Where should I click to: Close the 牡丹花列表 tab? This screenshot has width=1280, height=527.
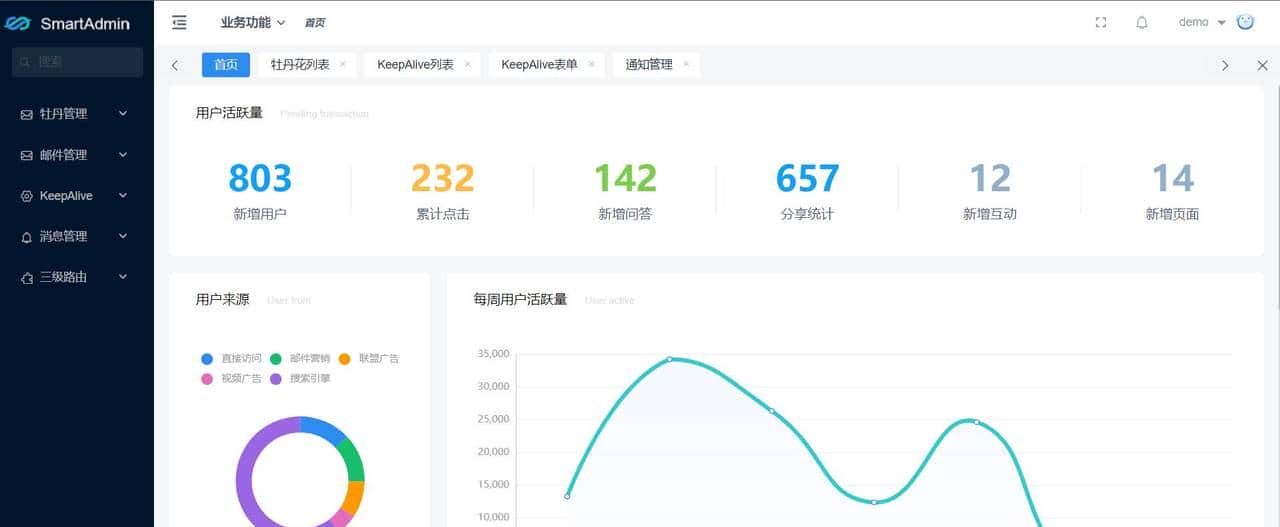tap(343, 64)
